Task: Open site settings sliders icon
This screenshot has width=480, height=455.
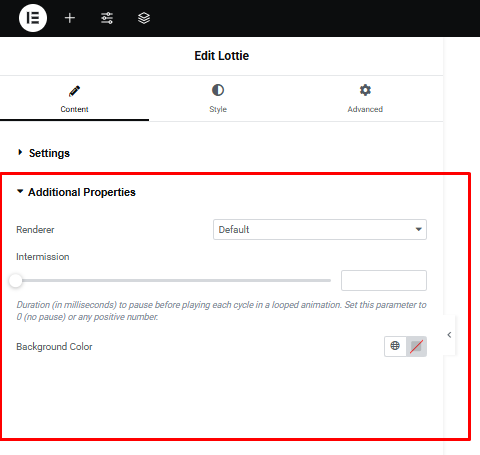Action: point(107,18)
